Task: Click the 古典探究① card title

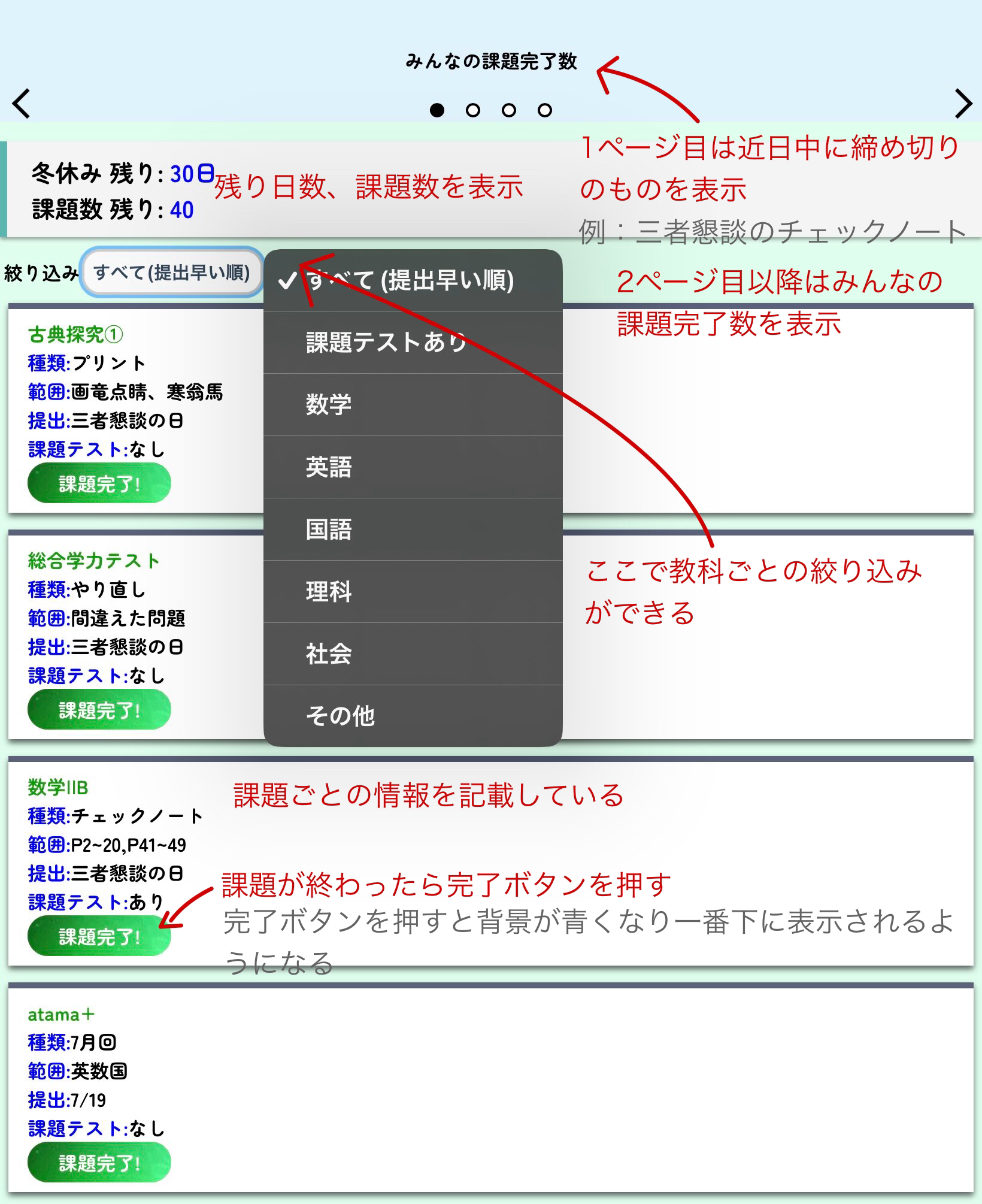Action: tap(75, 334)
